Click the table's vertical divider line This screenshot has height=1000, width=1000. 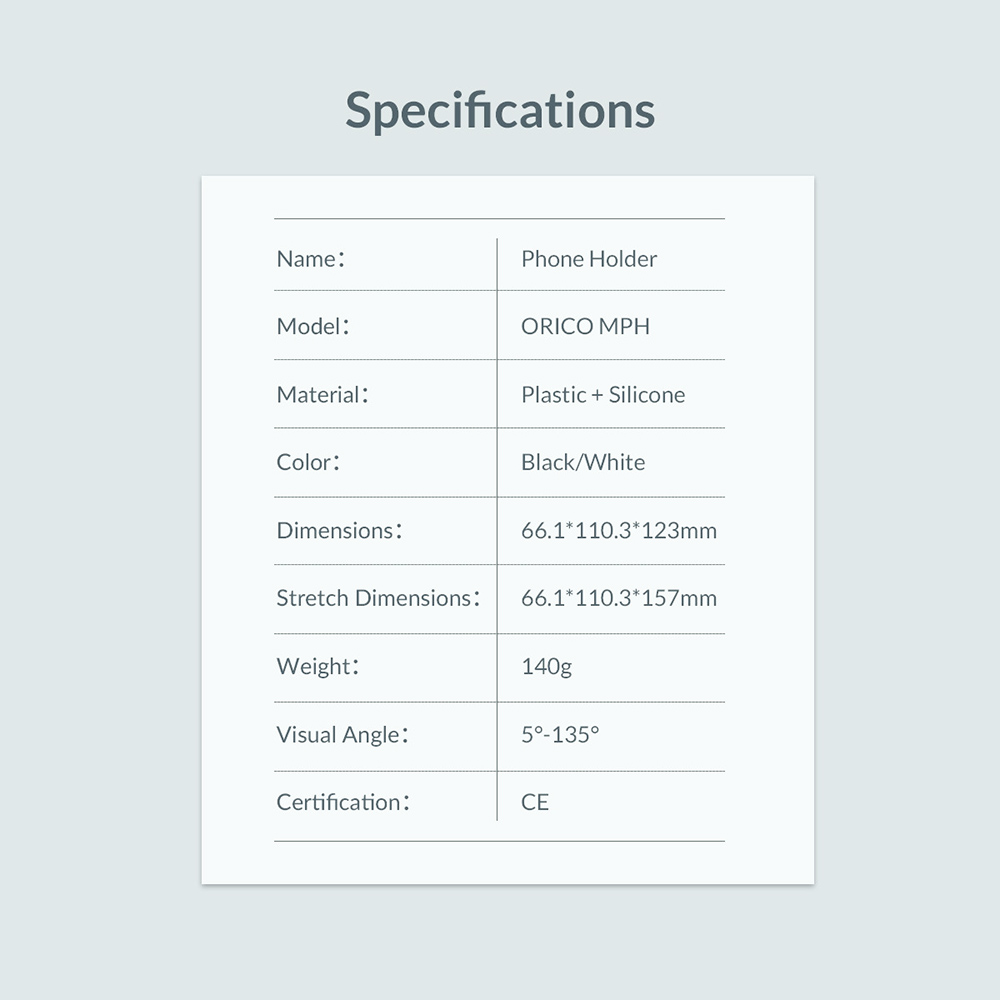coord(497,530)
